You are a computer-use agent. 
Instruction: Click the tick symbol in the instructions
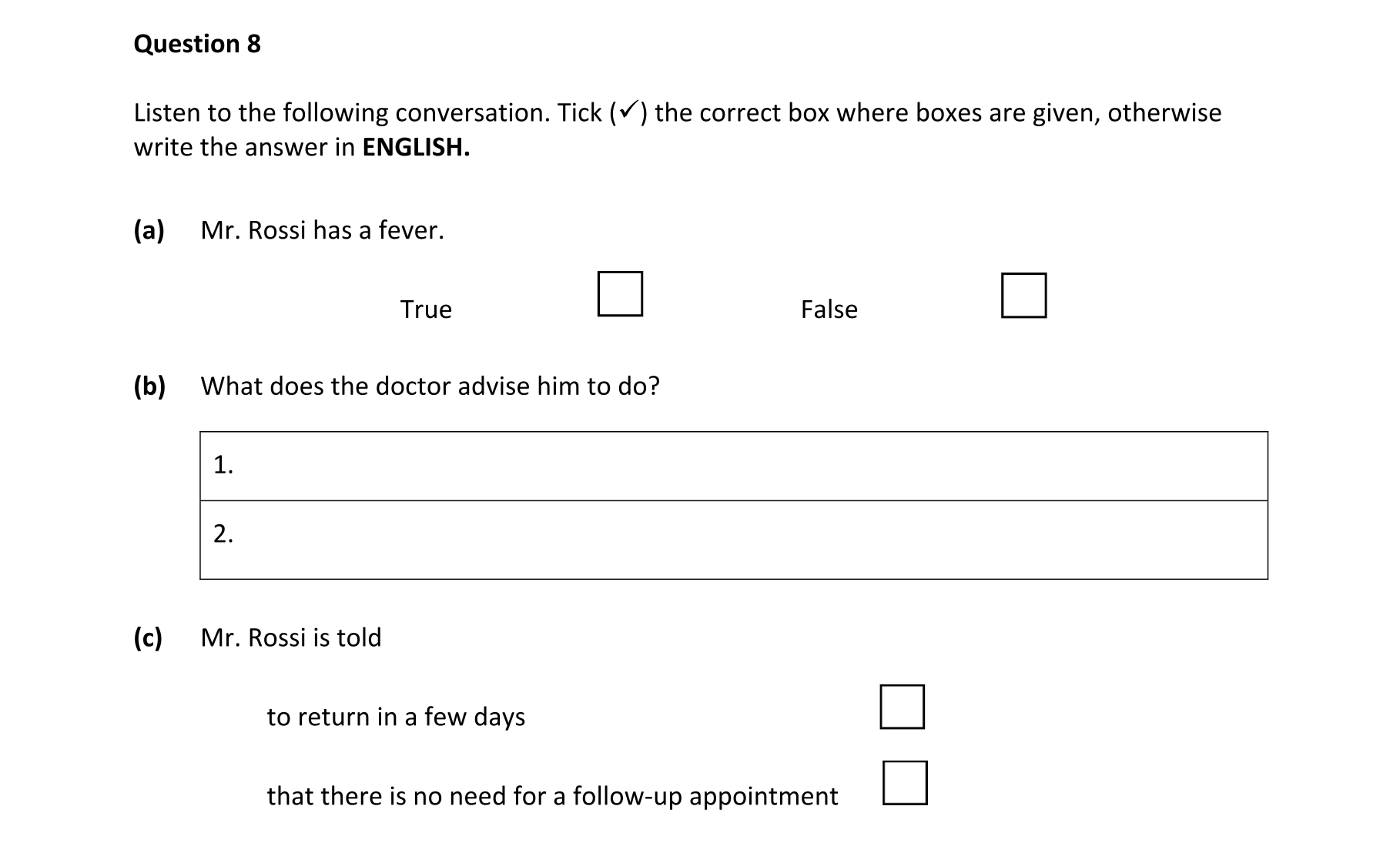click(628, 112)
